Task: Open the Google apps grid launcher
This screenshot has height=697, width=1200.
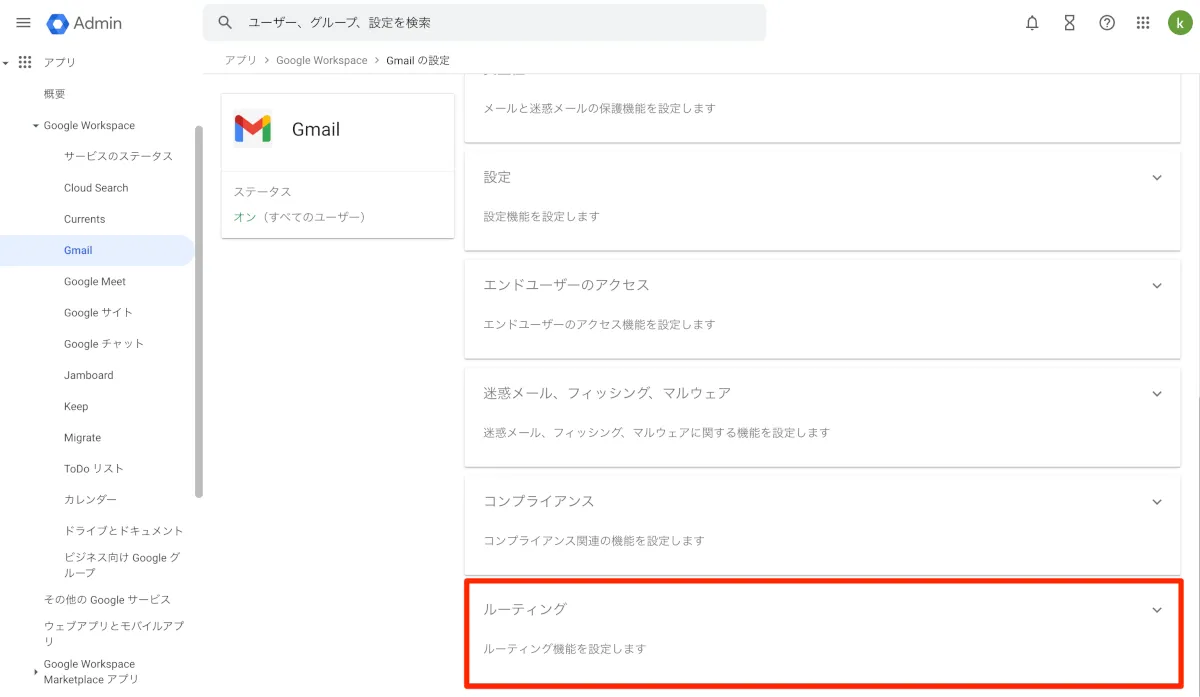Action: [1143, 22]
